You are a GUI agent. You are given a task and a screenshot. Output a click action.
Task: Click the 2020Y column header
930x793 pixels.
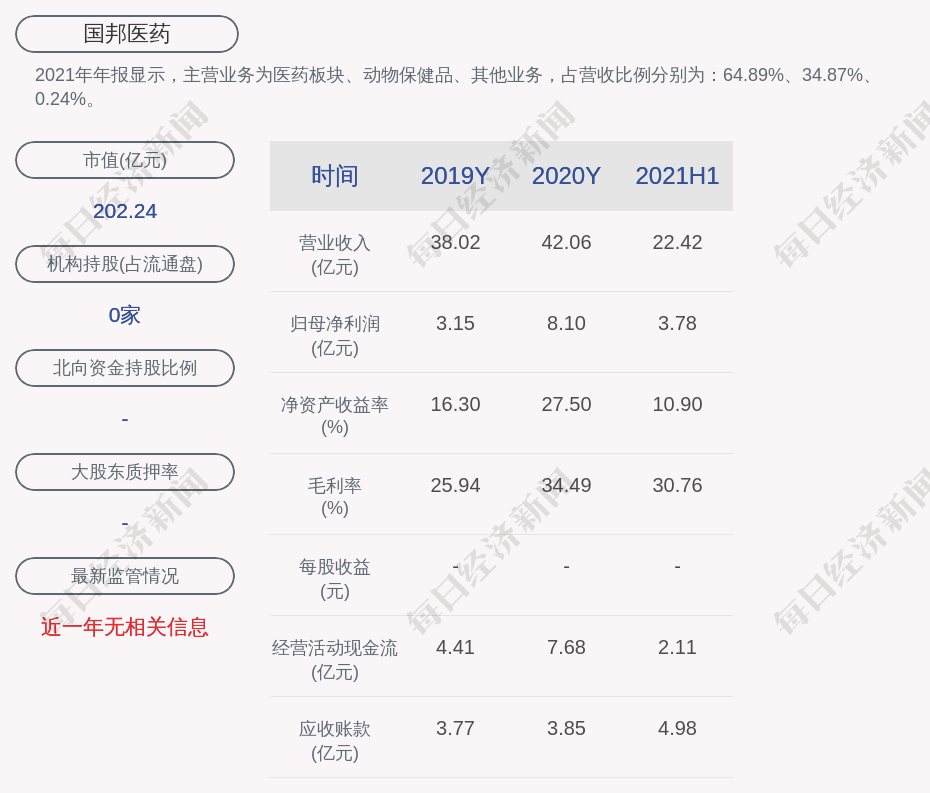coord(566,176)
